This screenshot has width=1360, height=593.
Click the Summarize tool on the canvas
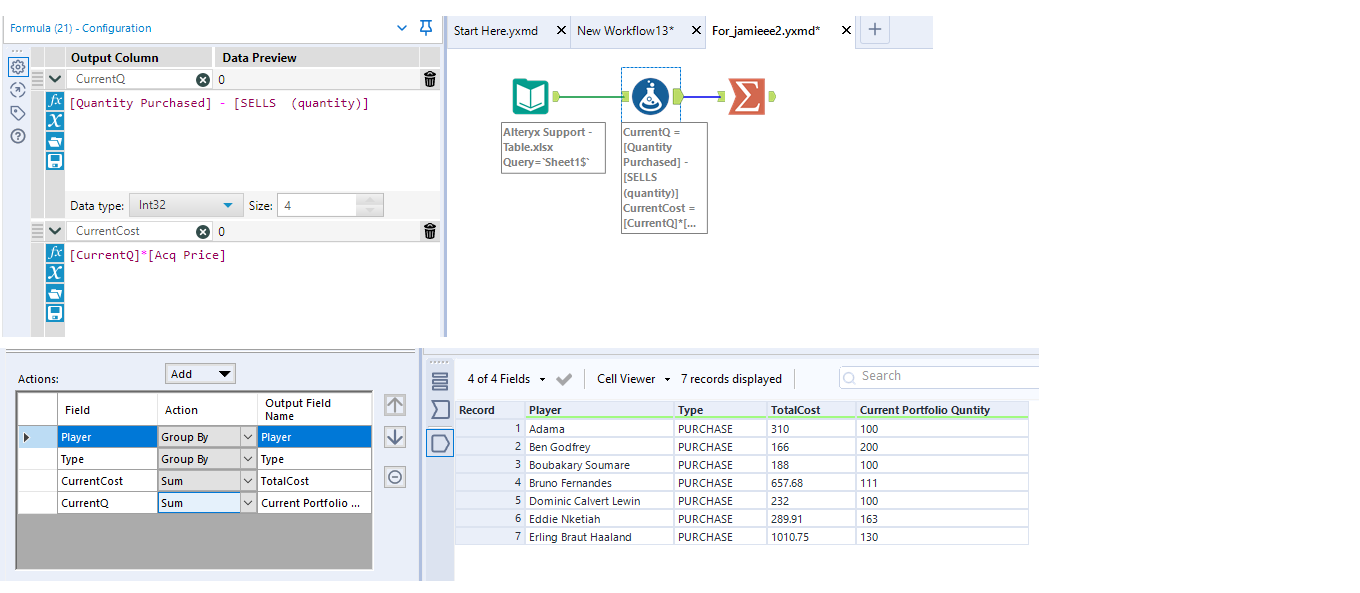(x=748, y=95)
